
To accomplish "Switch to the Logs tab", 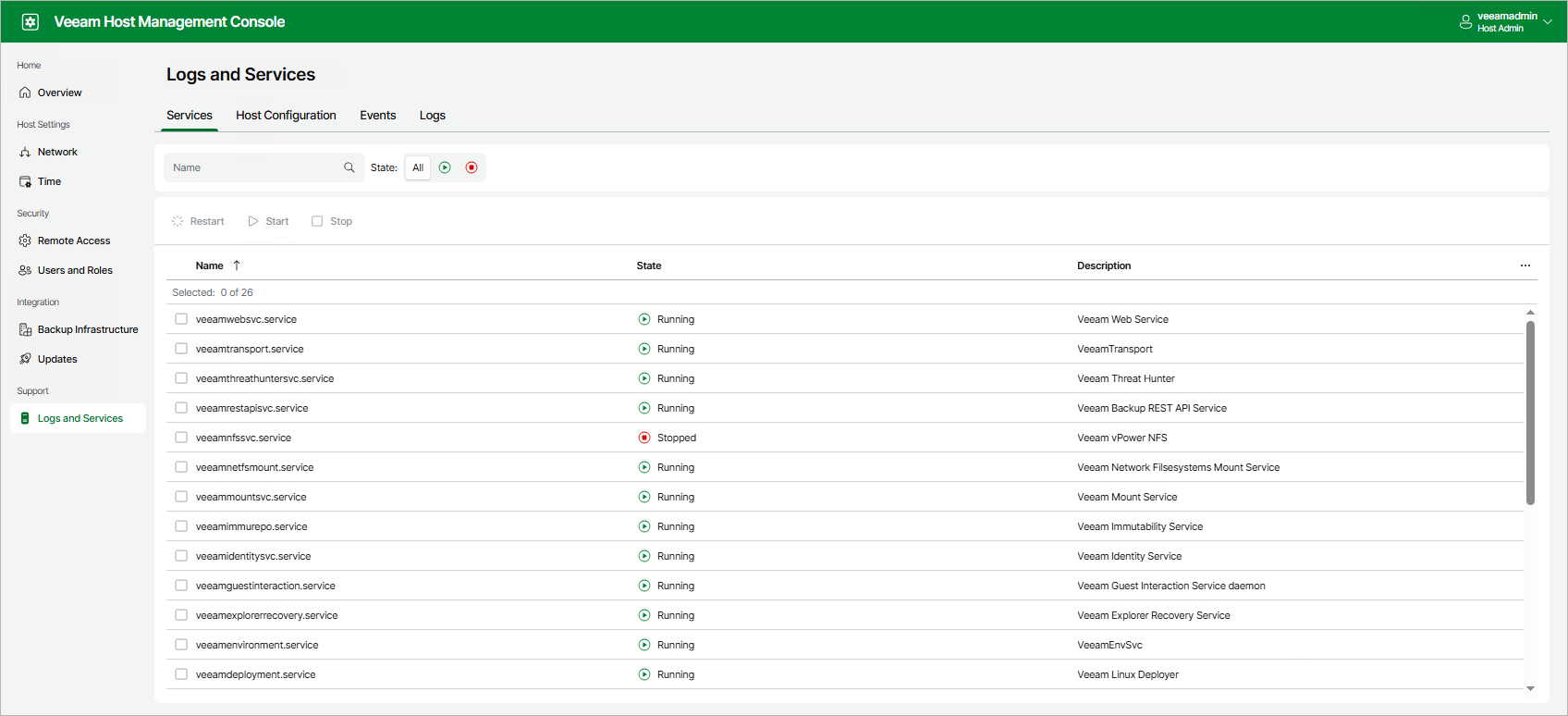I will click(x=433, y=116).
